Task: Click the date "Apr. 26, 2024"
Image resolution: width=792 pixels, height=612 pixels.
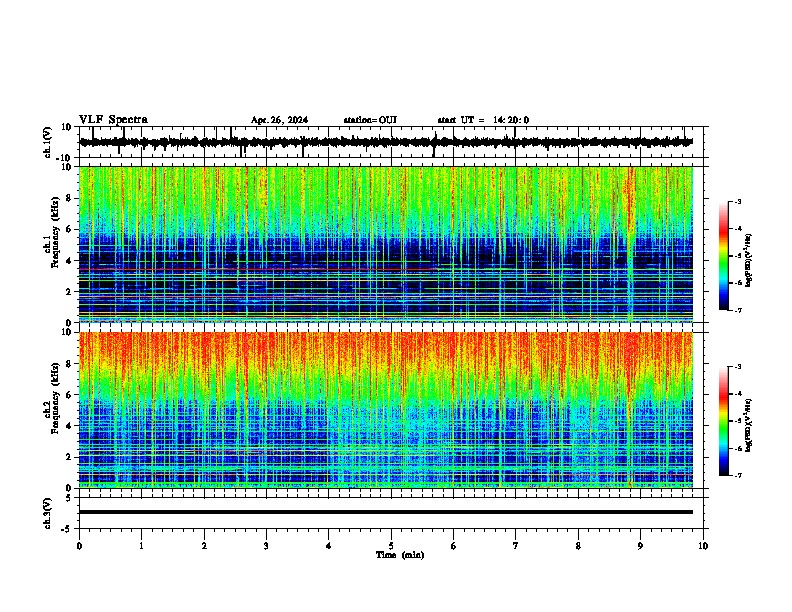Action: click(x=279, y=120)
